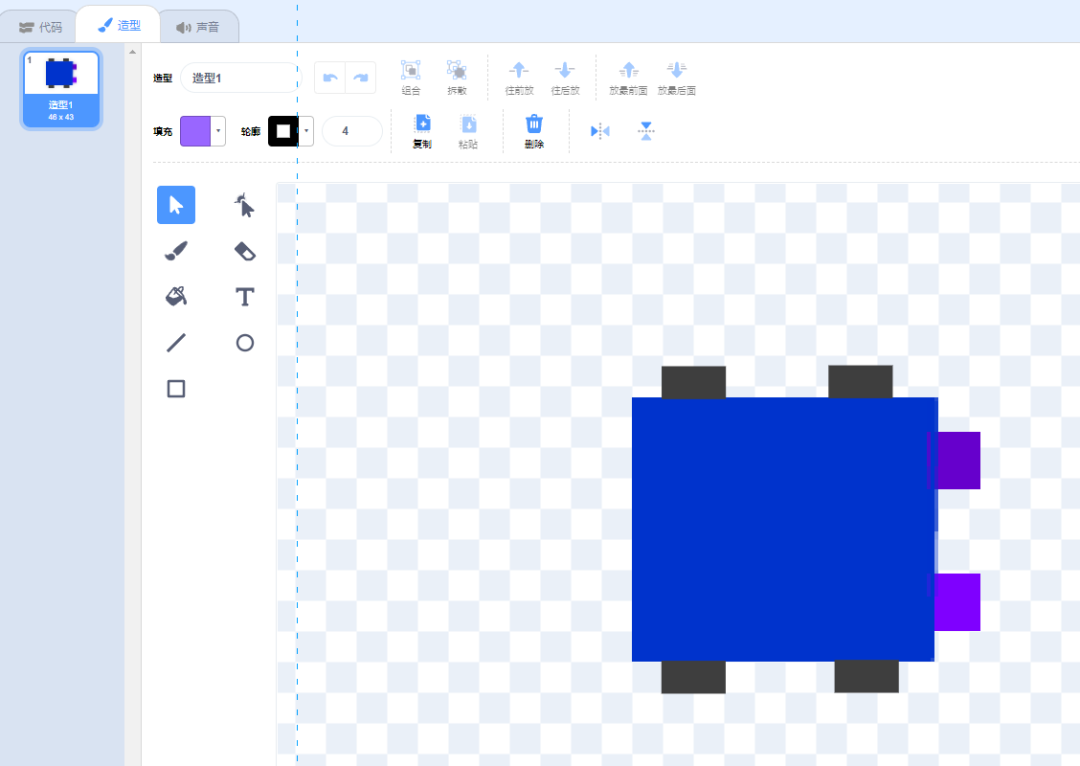Viewport: 1080px width, 766px height.
Task: Click the flip horizontal icon
Action: pyautogui.click(x=600, y=131)
